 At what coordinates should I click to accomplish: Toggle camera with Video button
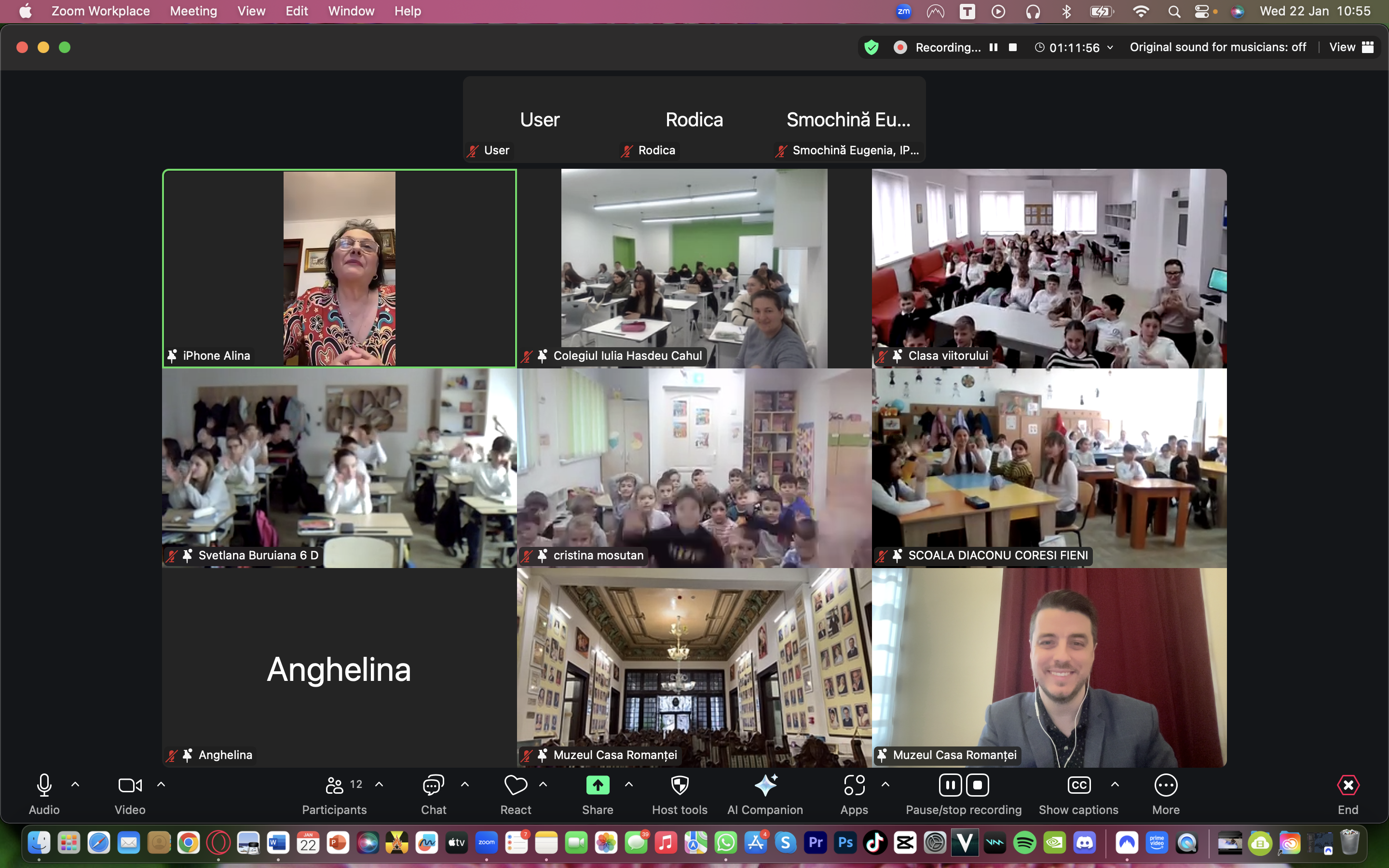point(130,786)
